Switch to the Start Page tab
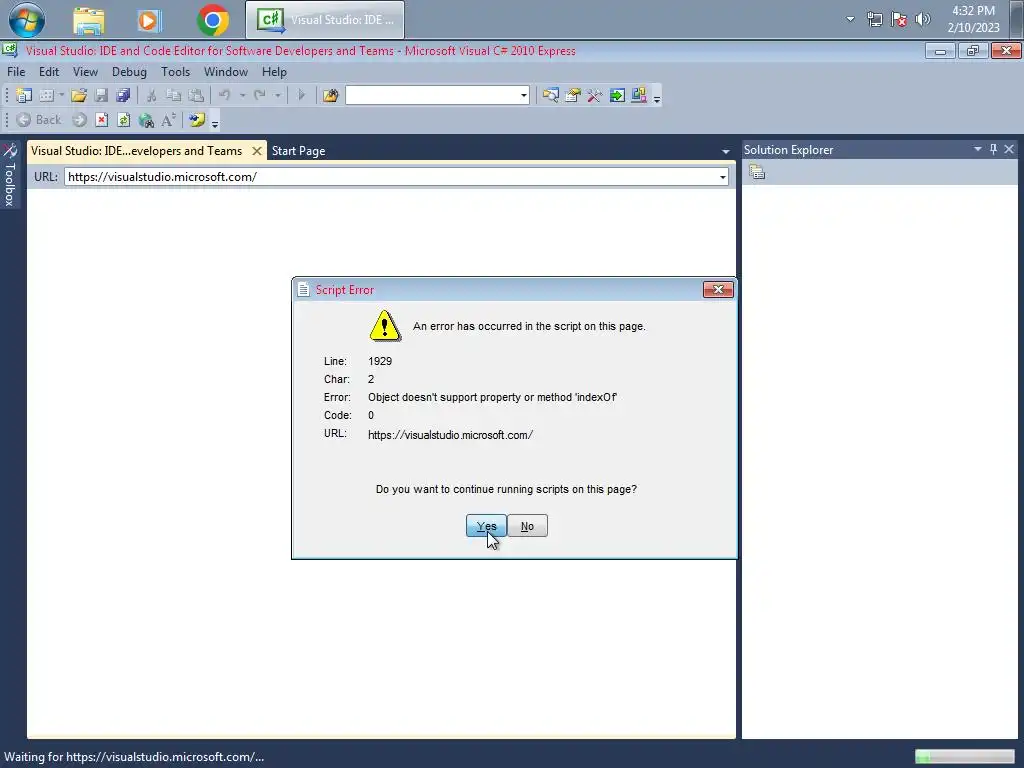Image resolution: width=1024 pixels, height=768 pixels. [298, 151]
